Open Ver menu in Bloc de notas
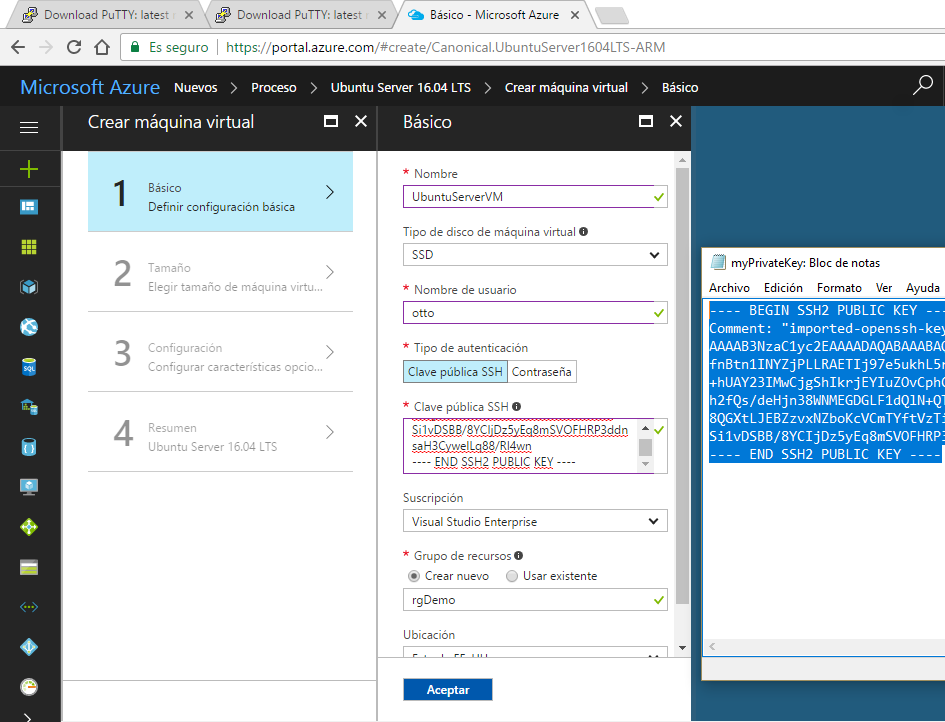Viewport: 945px width, 722px height. [x=884, y=288]
